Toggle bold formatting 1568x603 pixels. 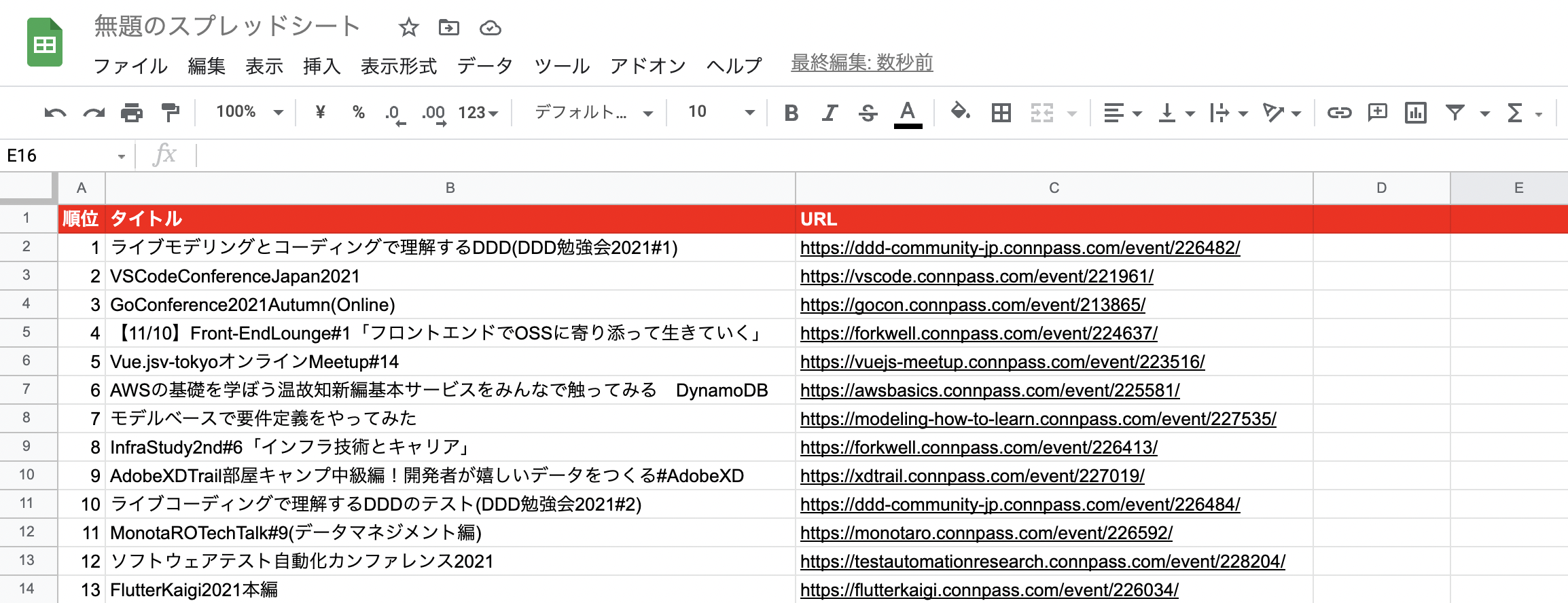791,113
